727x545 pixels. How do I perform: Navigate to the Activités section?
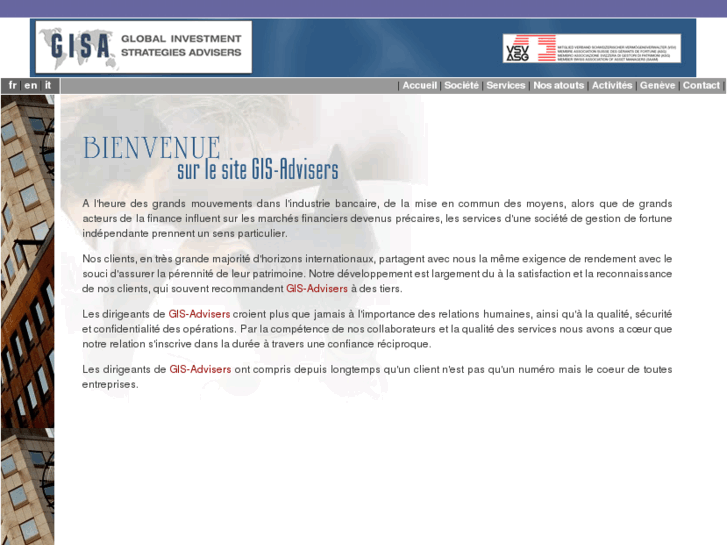coord(612,85)
